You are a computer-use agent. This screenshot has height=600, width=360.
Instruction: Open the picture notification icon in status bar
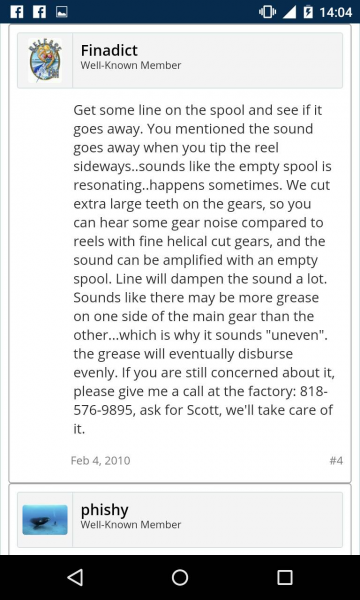62,12
